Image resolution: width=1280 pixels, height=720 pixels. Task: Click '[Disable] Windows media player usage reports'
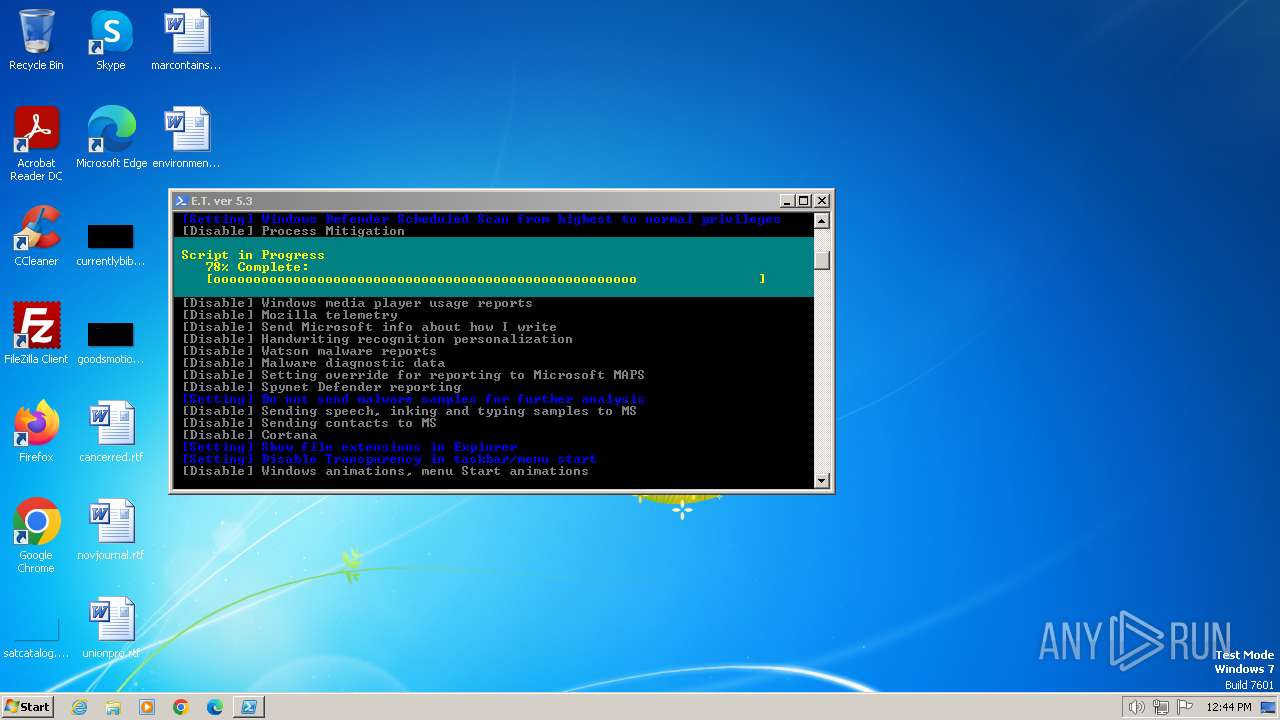click(358, 303)
